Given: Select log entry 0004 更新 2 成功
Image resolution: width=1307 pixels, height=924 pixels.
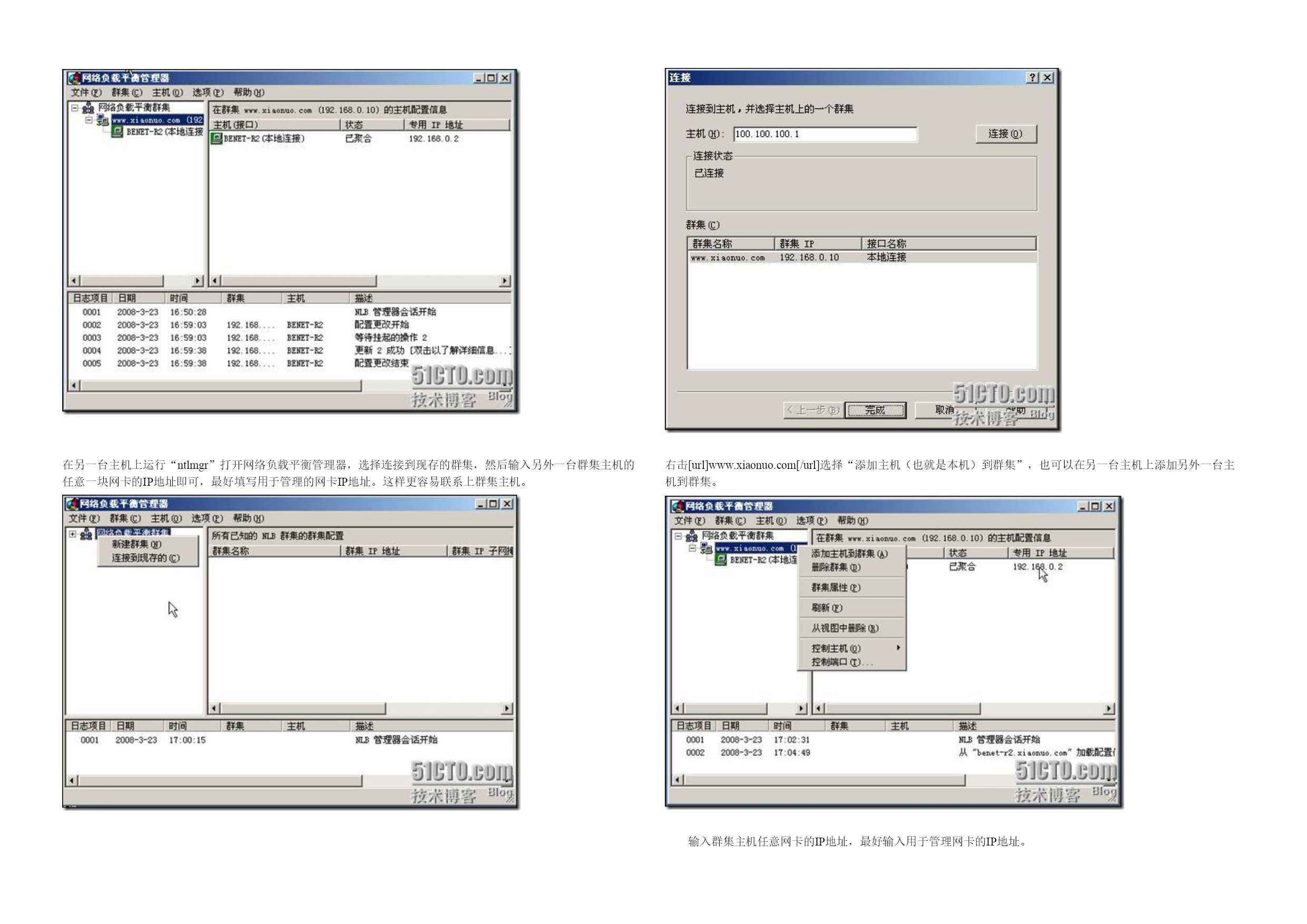Looking at the screenshot, I should [289, 351].
